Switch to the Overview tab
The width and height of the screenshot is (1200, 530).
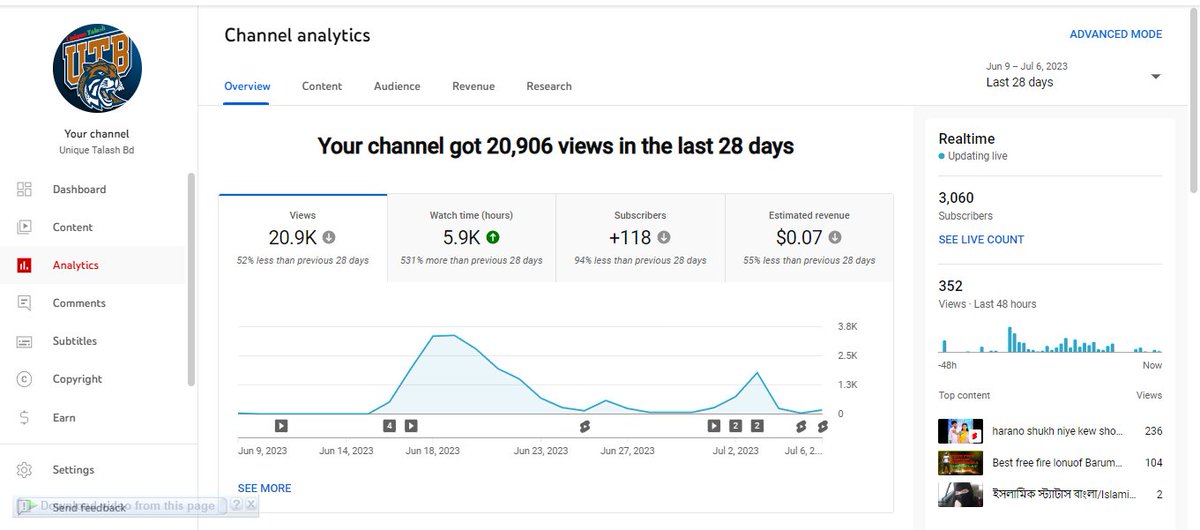[247, 87]
